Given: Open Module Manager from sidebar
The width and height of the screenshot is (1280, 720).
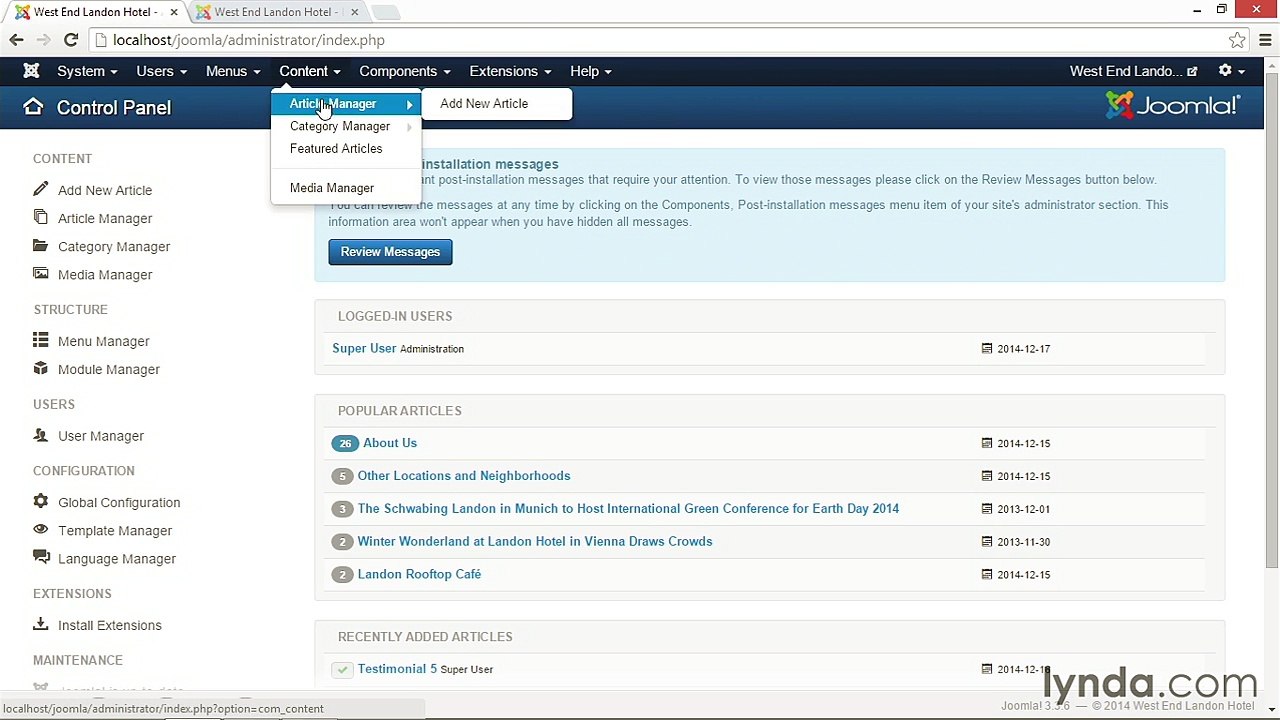Looking at the screenshot, I should tap(109, 369).
